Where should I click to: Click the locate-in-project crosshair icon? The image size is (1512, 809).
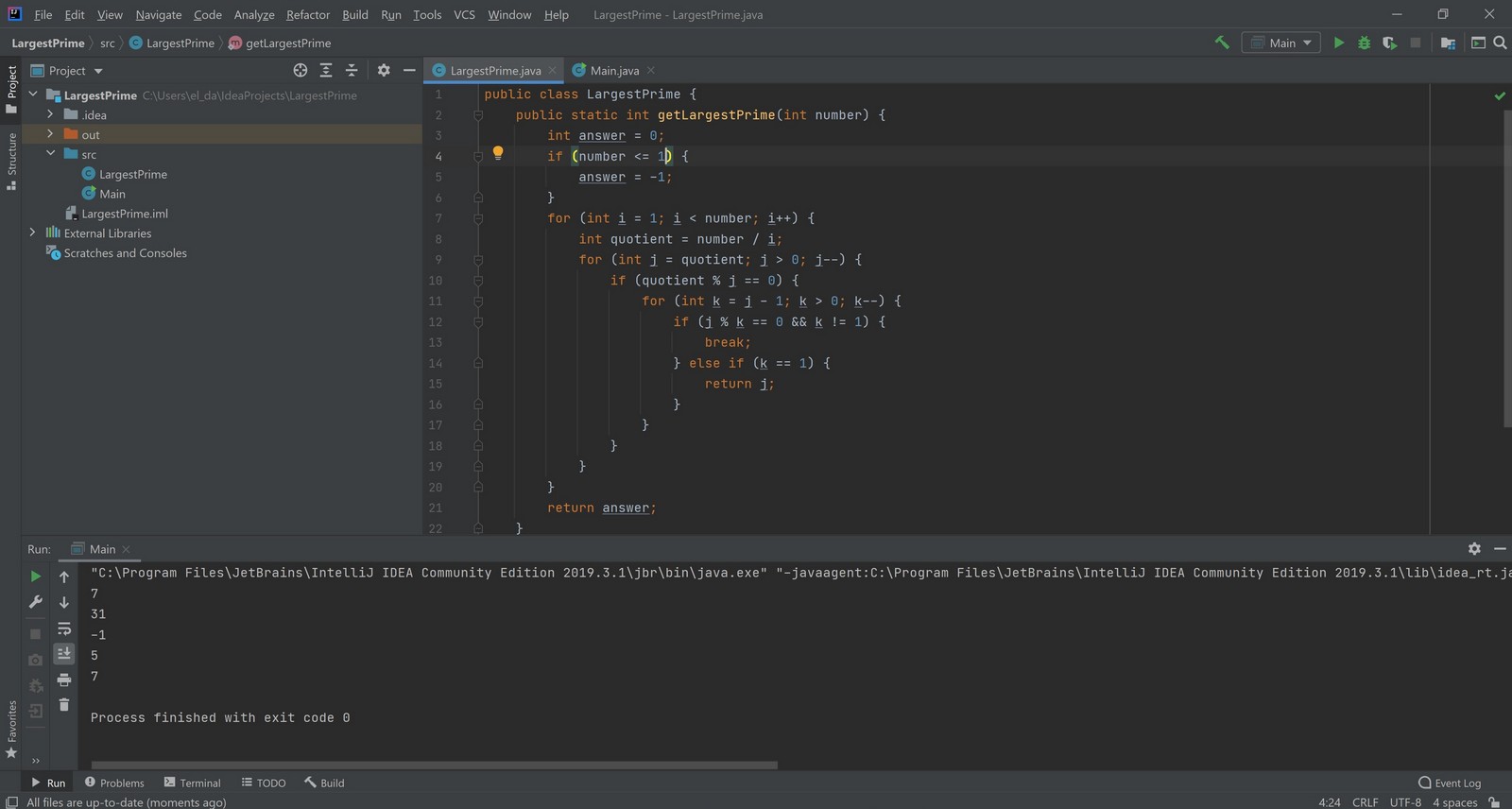(301, 70)
